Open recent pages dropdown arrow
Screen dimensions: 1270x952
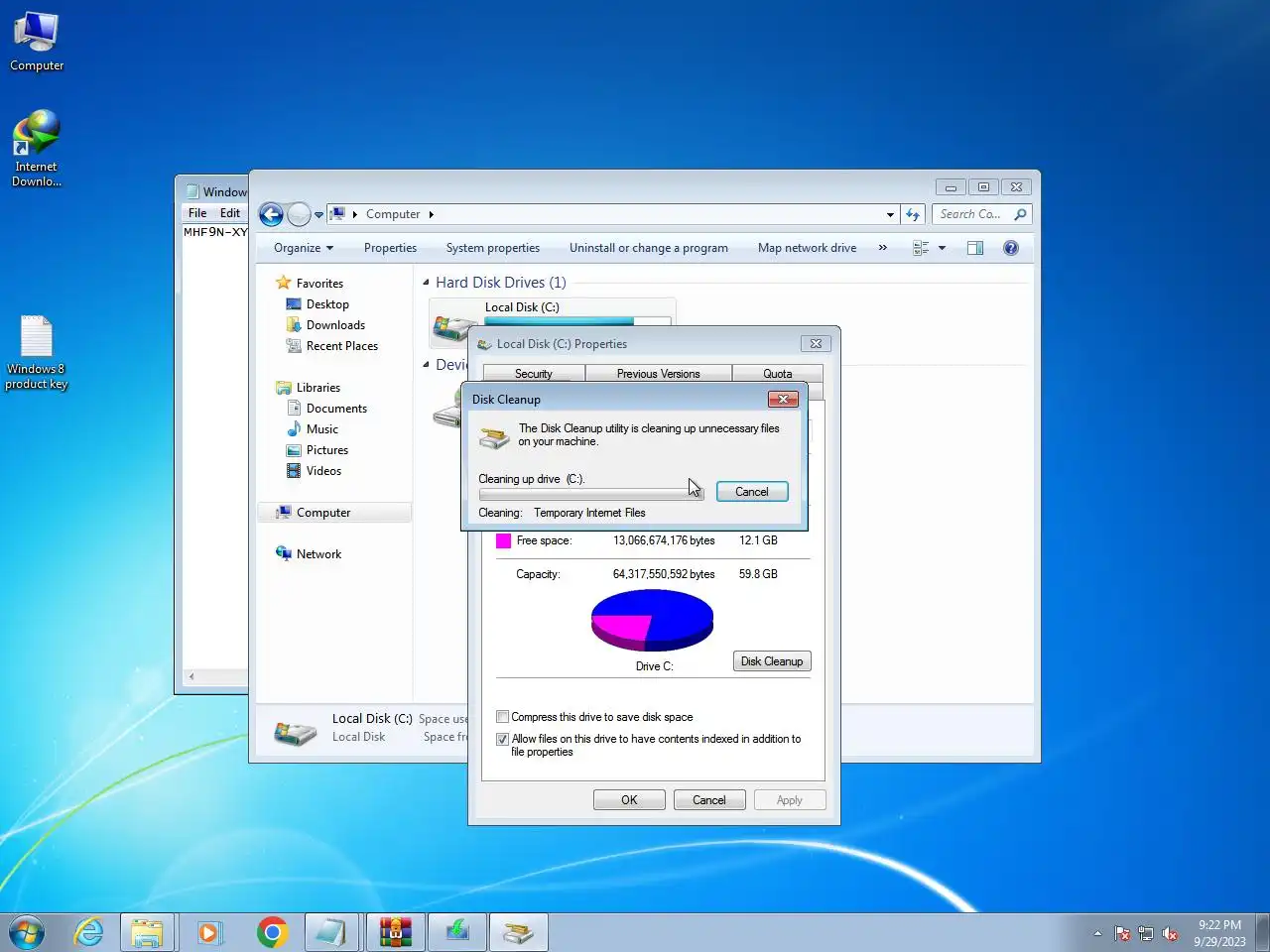click(x=318, y=214)
